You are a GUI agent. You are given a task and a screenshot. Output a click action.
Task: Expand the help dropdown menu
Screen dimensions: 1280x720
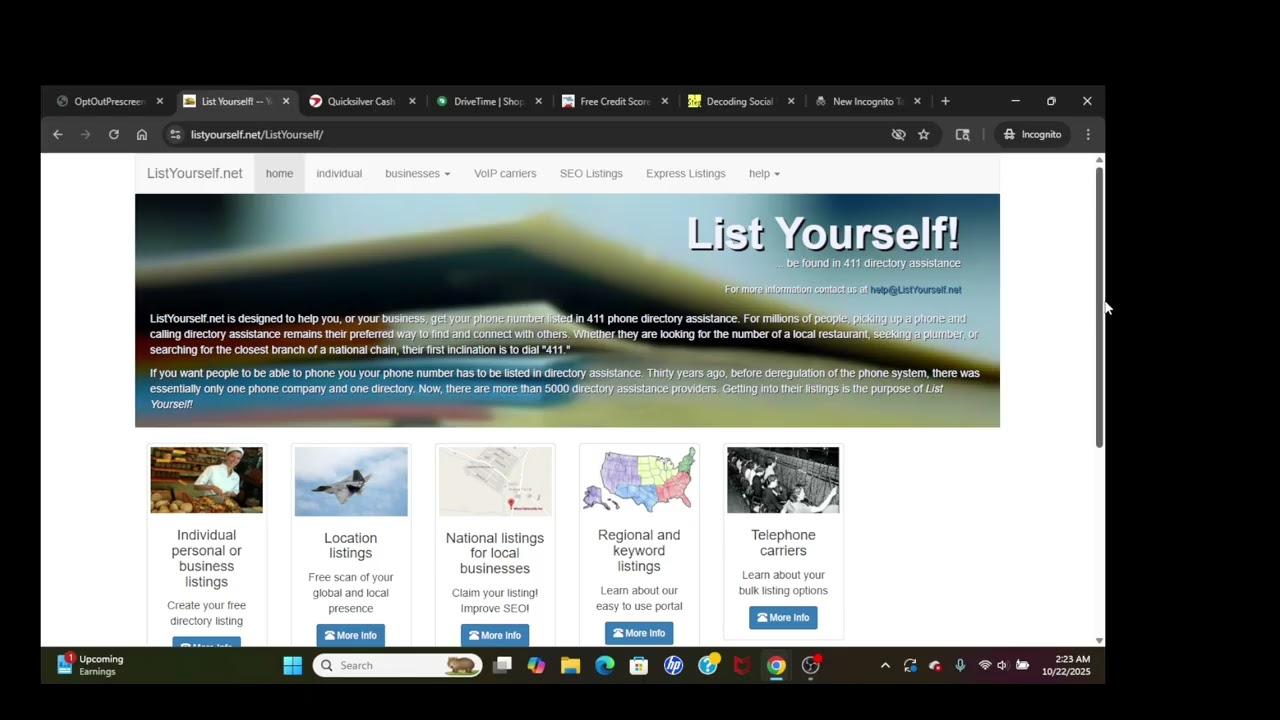[764, 173]
